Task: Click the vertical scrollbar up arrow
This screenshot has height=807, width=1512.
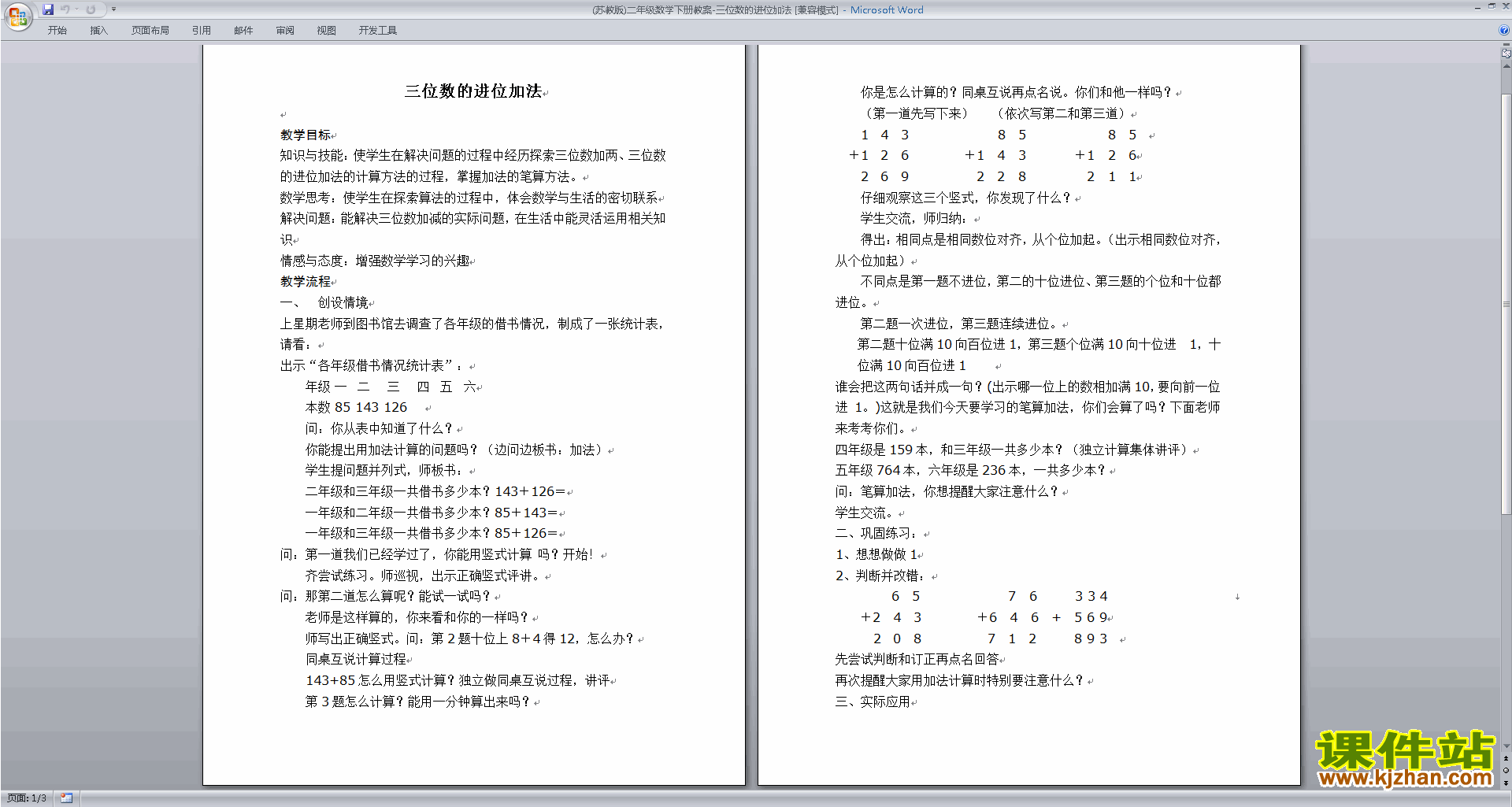Action: [x=1506, y=66]
